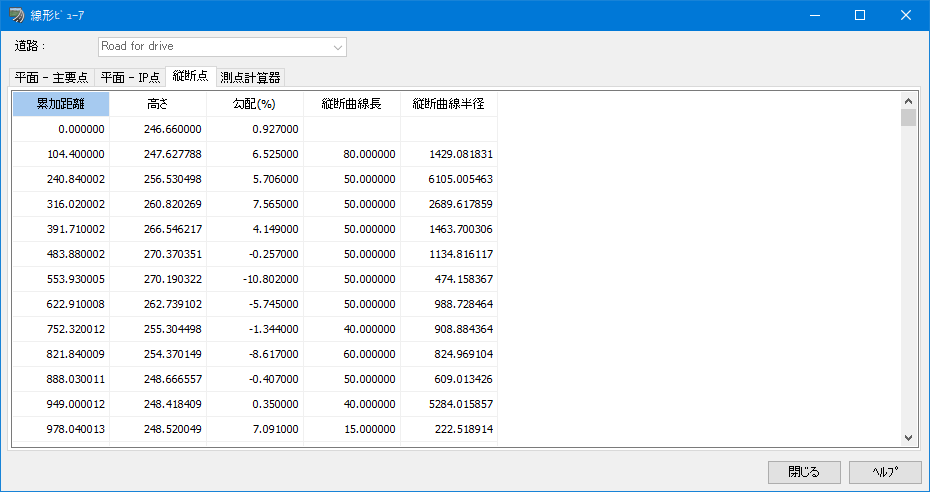This screenshot has height=492, width=930.
Task: Select gradient cell 0.927000
Action: tap(254, 129)
